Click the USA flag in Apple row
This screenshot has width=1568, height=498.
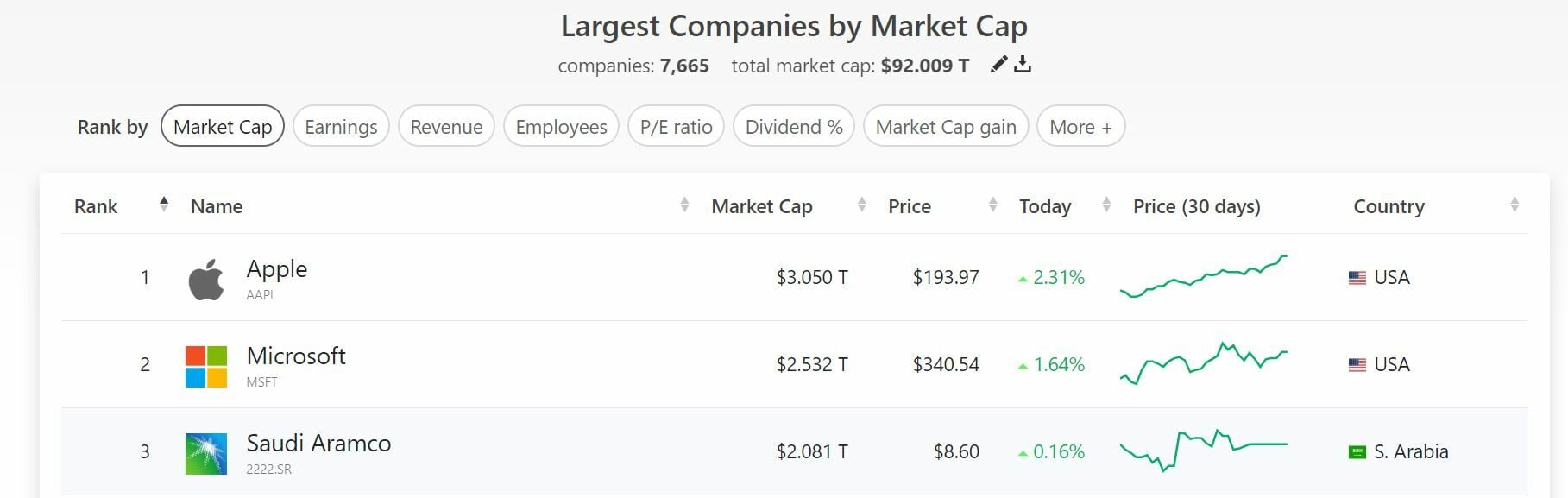click(1357, 278)
